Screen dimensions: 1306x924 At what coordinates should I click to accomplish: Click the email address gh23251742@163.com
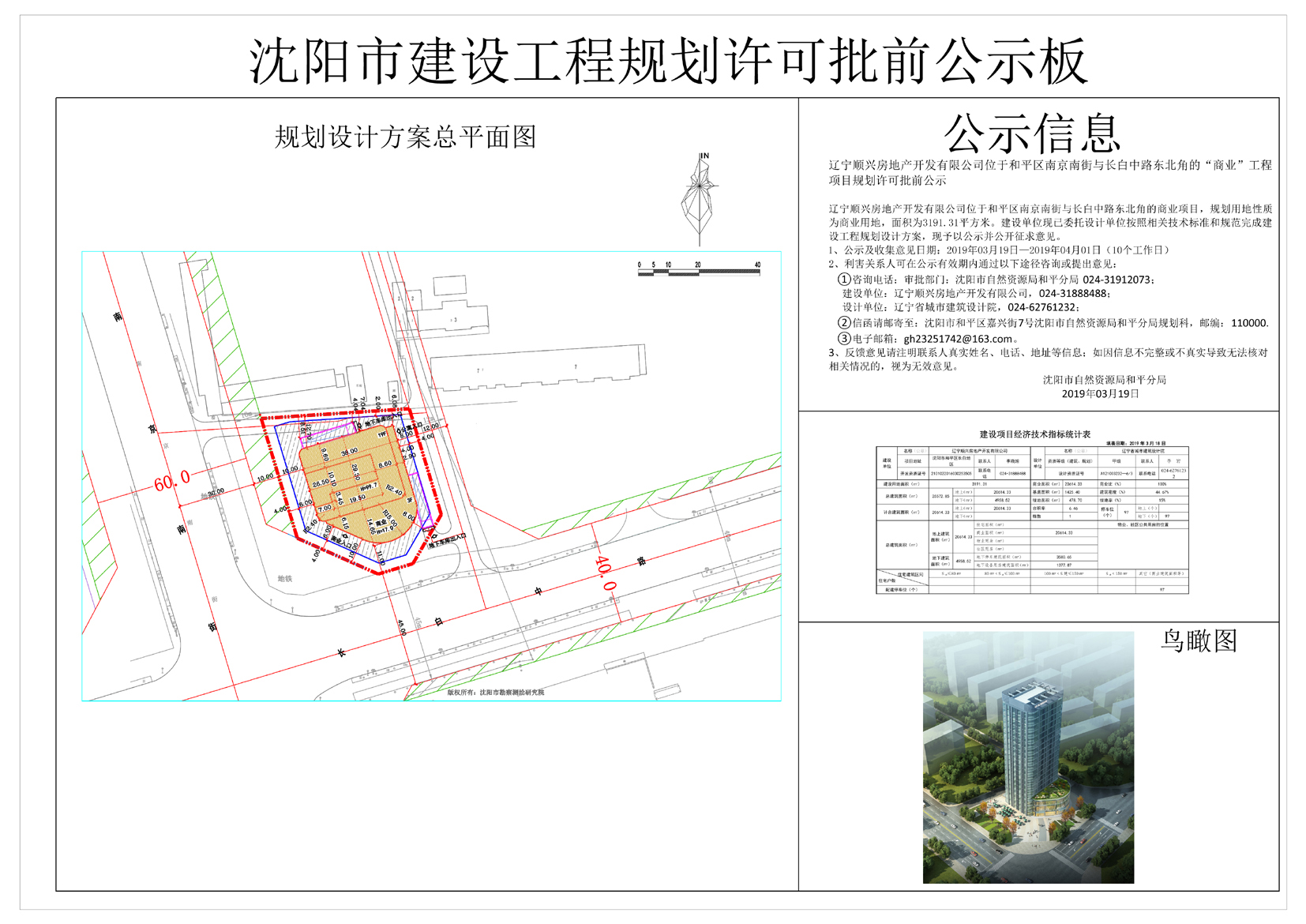(x=957, y=339)
